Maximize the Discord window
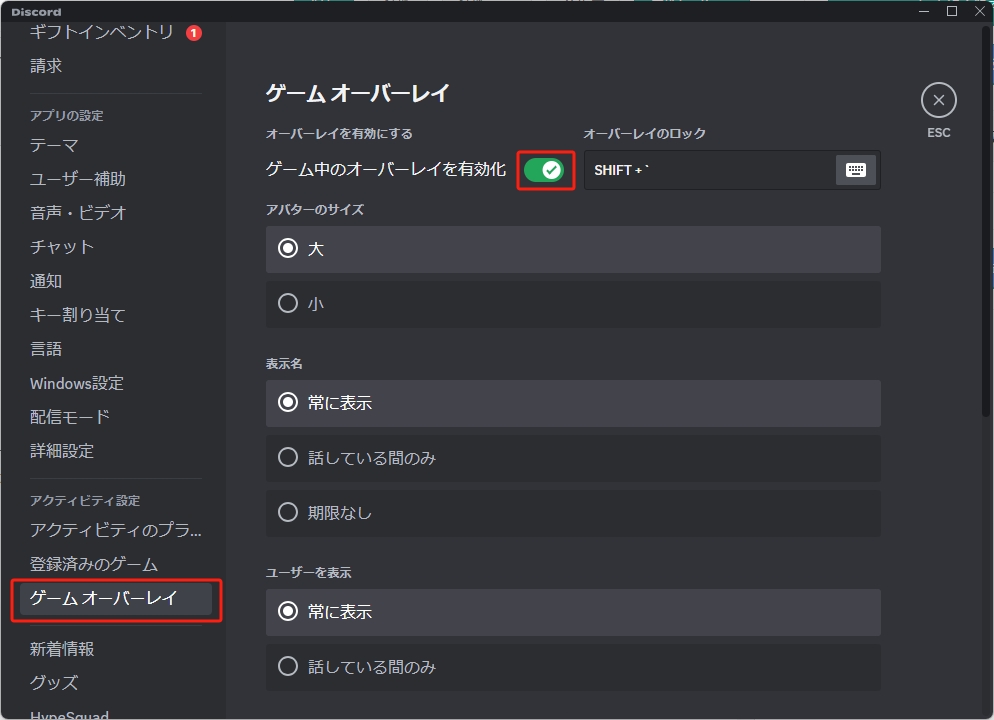Screen dimensions: 994x720 coord(952,11)
